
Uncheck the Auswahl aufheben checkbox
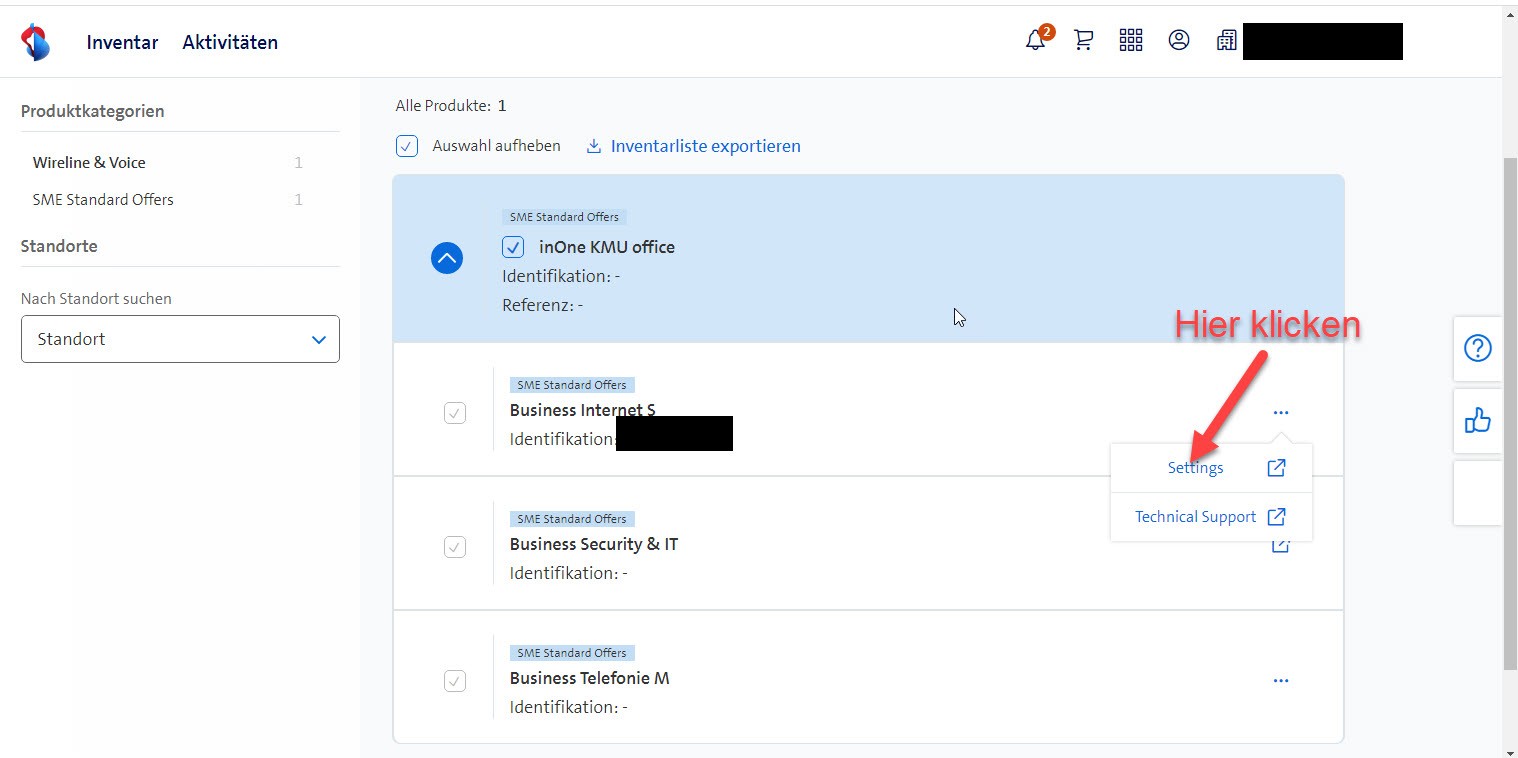point(407,146)
